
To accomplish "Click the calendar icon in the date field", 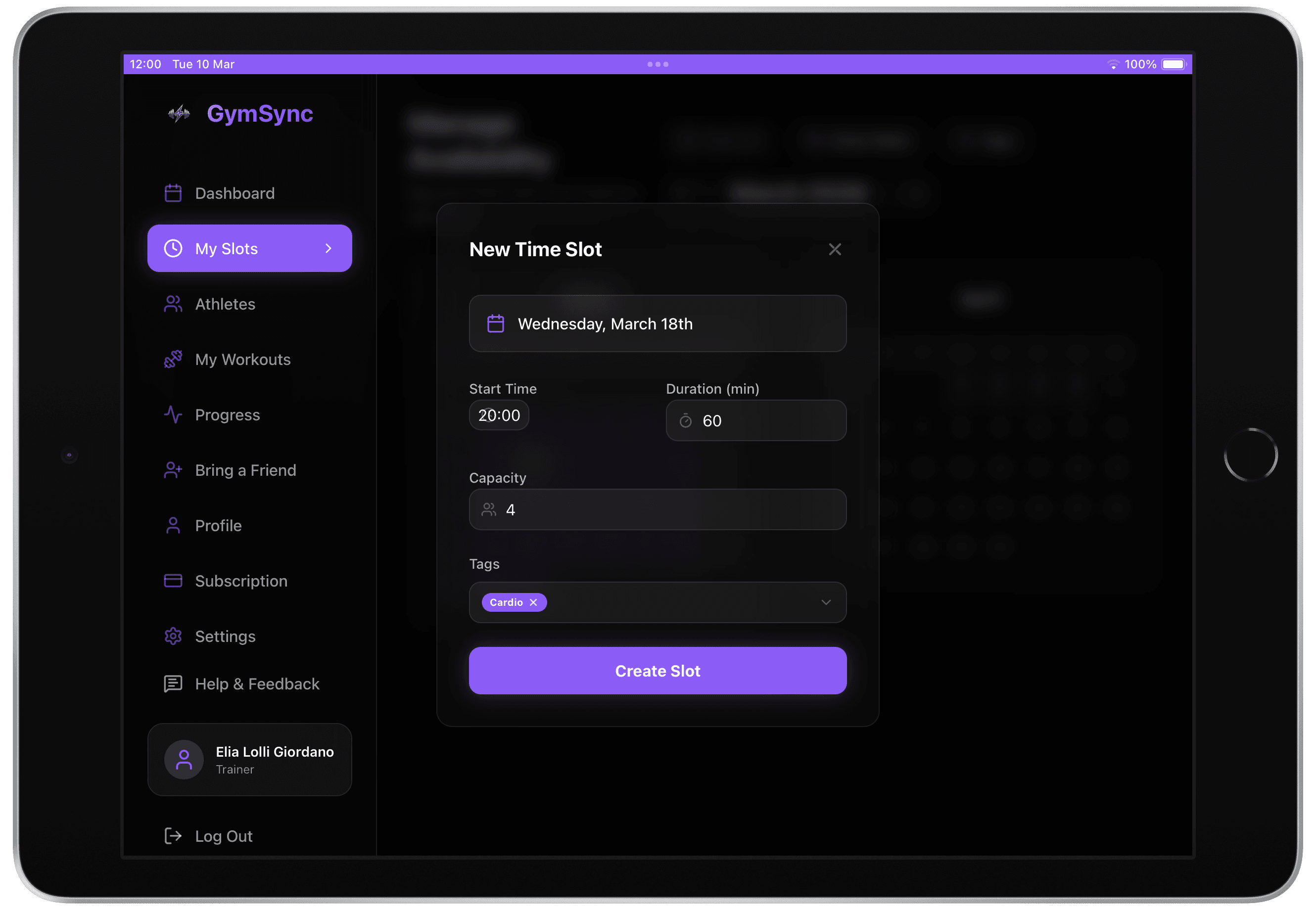I will click(x=495, y=323).
